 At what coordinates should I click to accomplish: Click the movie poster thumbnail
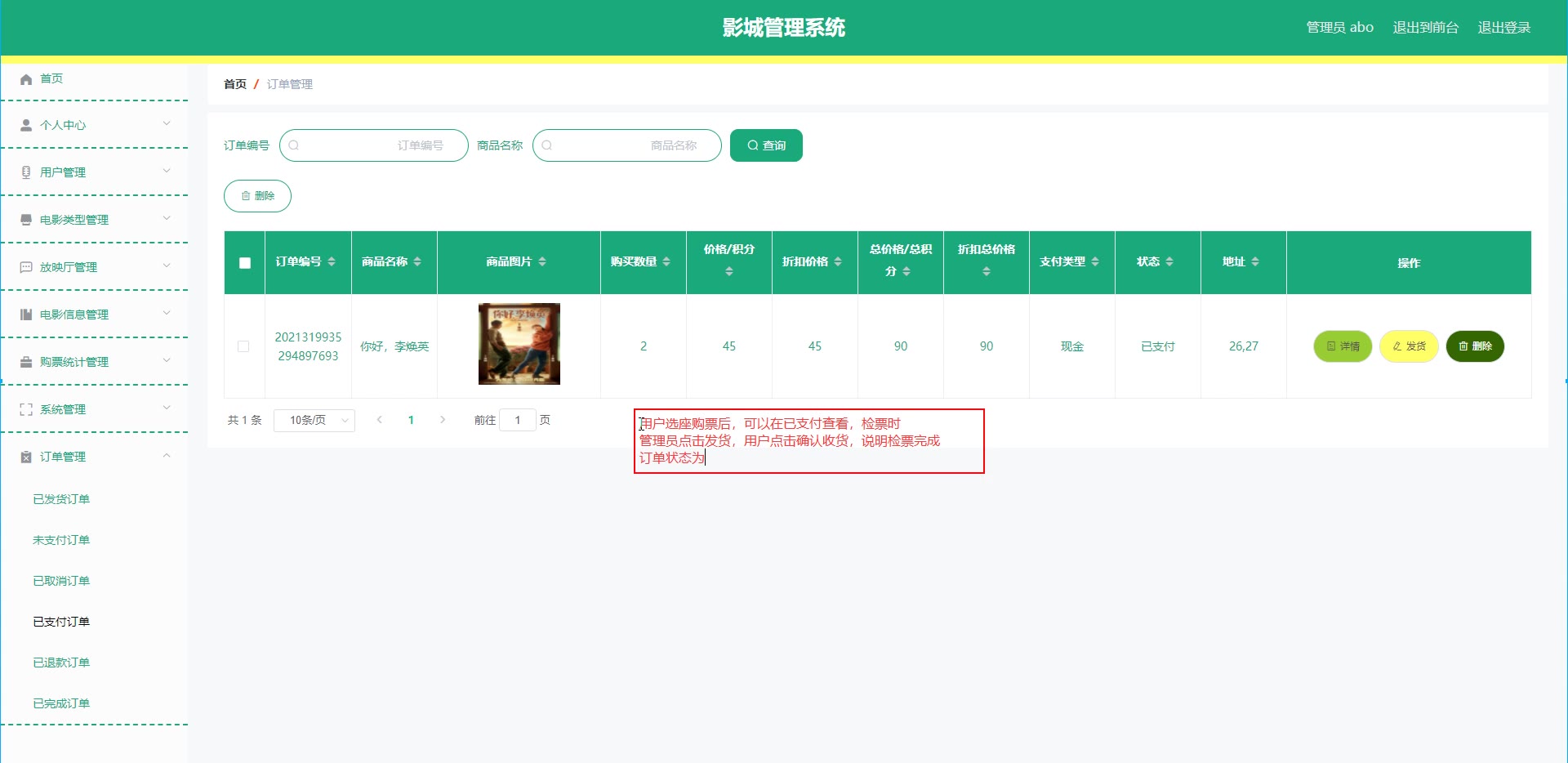click(519, 344)
